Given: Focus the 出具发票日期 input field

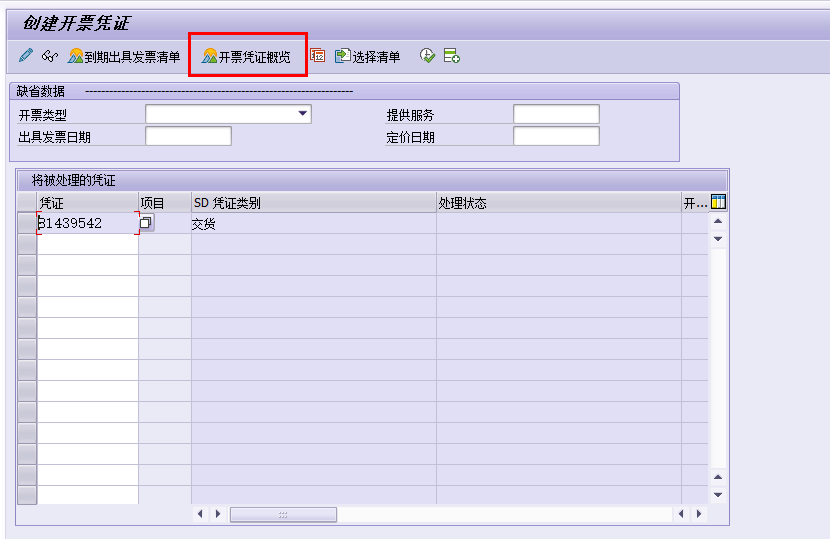Looking at the screenshot, I should click(188, 136).
